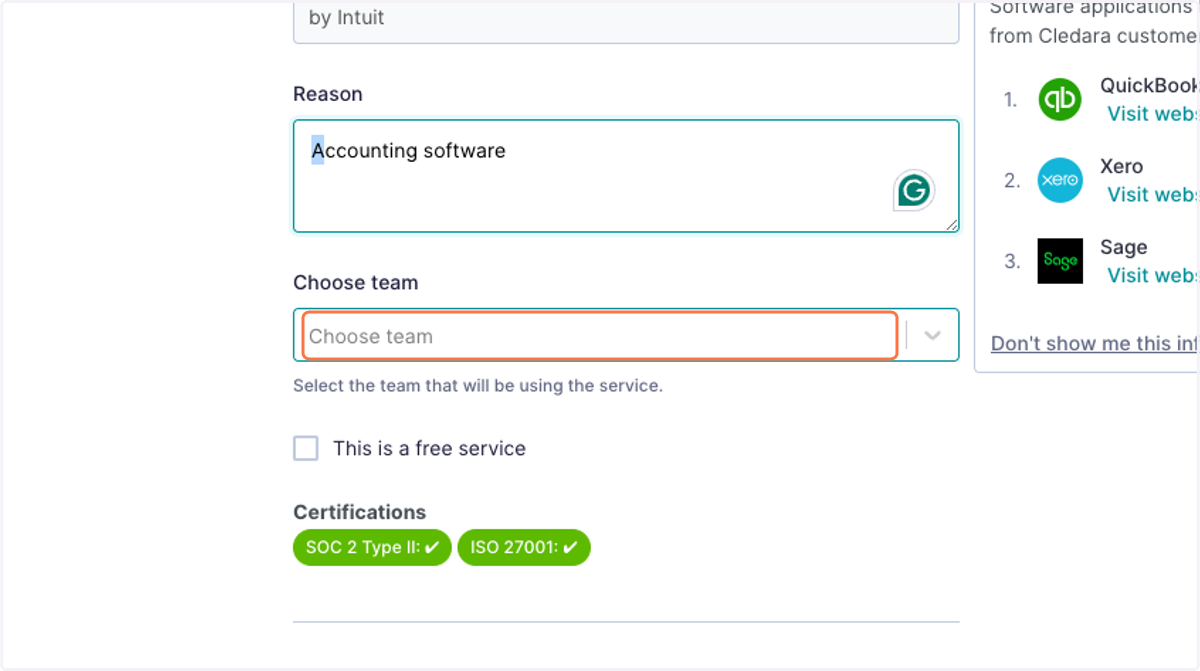Open Sage Visit website link

[x=1152, y=276]
